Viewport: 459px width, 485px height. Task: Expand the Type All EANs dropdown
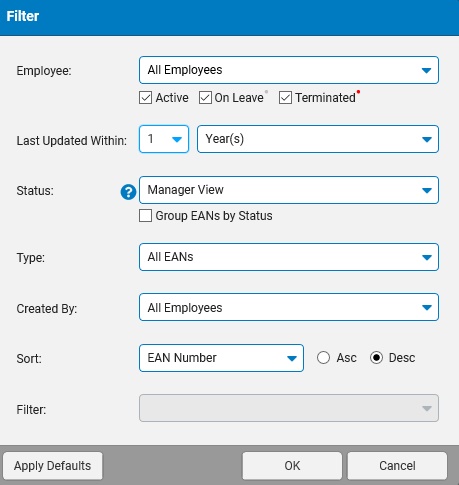(x=289, y=257)
